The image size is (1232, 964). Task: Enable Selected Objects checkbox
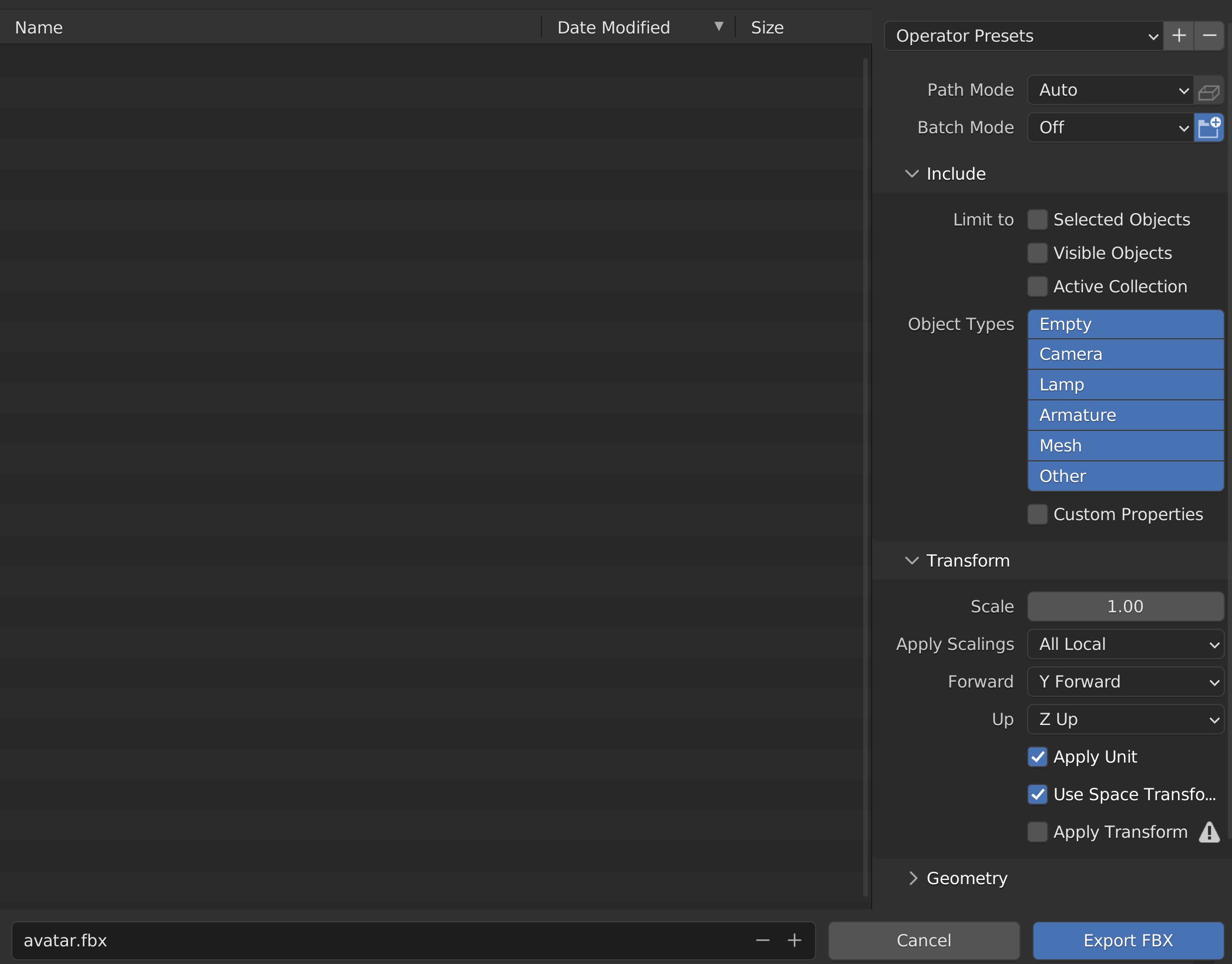[x=1037, y=220]
